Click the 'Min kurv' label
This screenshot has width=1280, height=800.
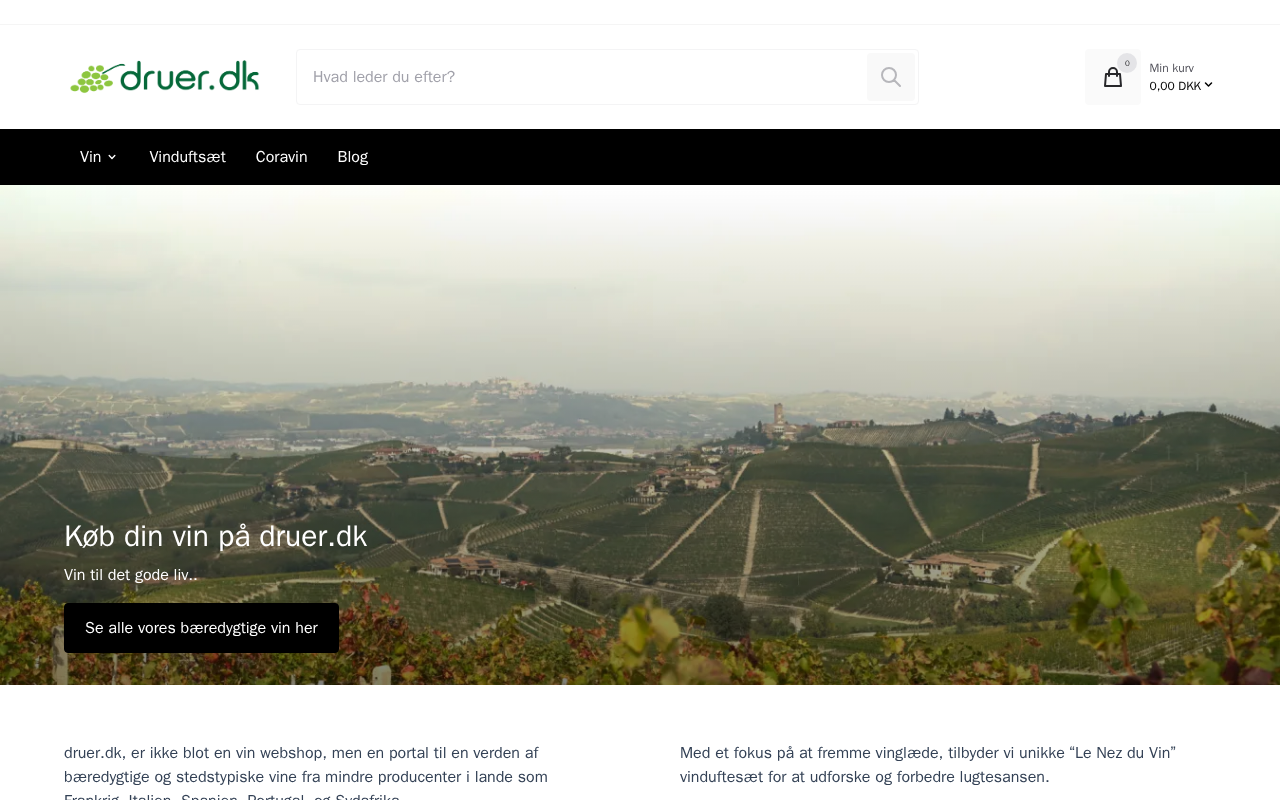coord(1171,68)
